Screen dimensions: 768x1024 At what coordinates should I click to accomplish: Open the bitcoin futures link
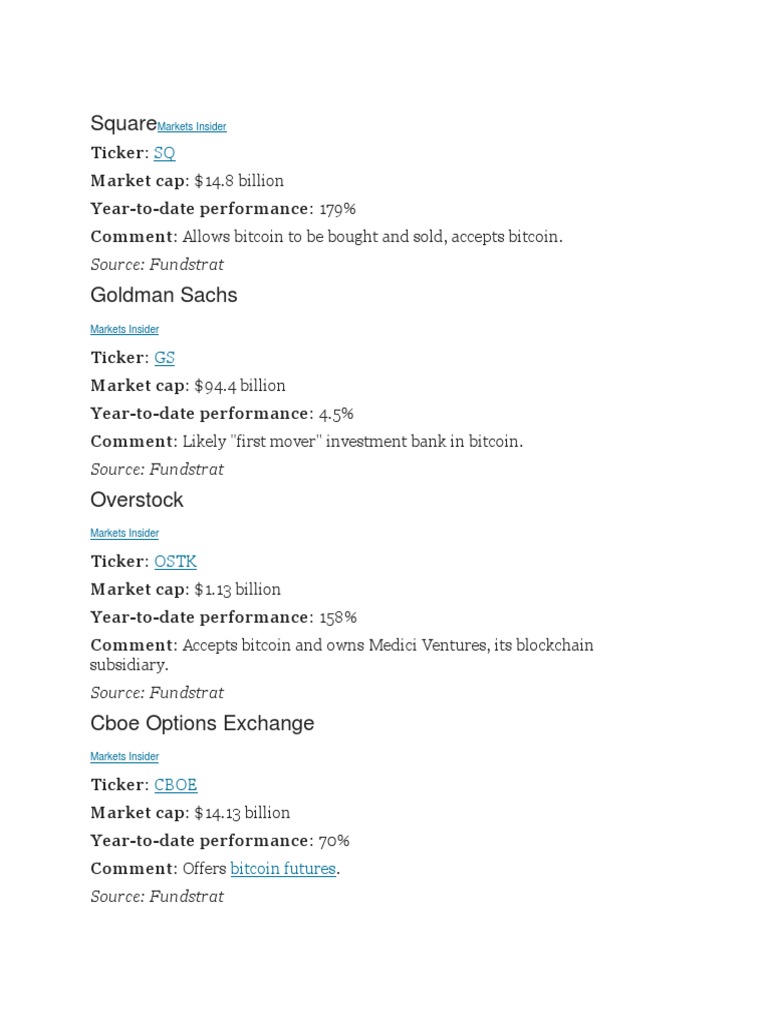tap(283, 869)
